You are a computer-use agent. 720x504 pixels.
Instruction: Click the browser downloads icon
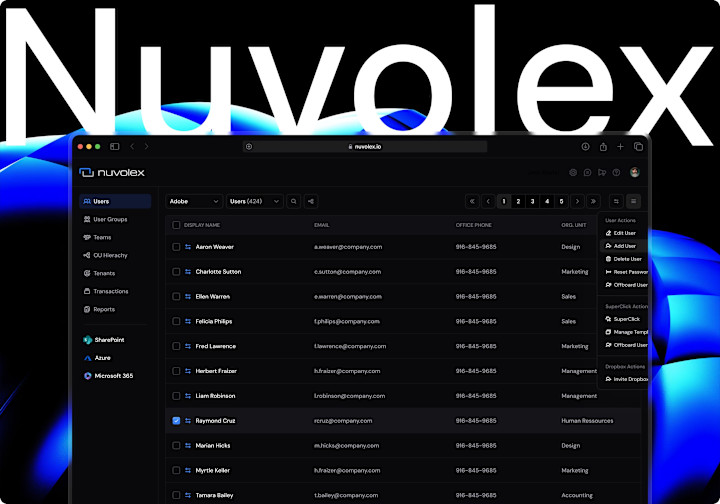tap(585, 146)
